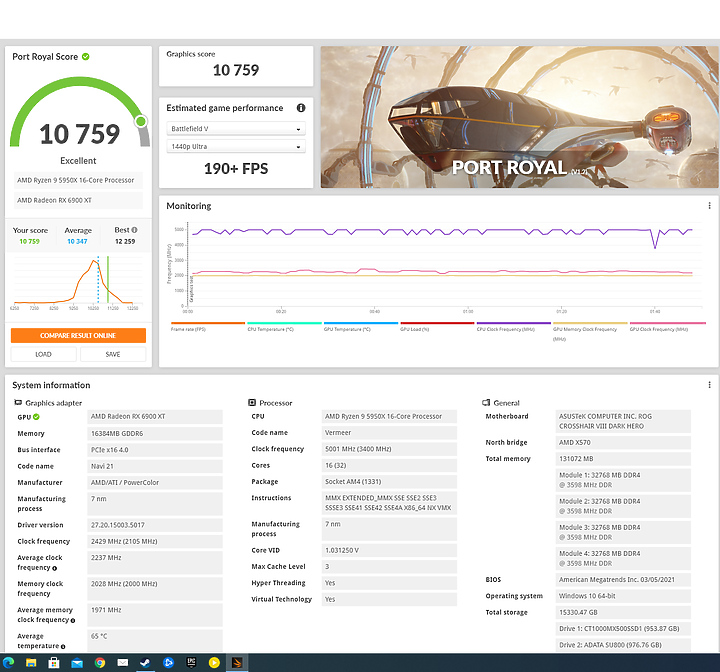Click the LOAD button
The height and width of the screenshot is (672, 720).
[x=44, y=354]
